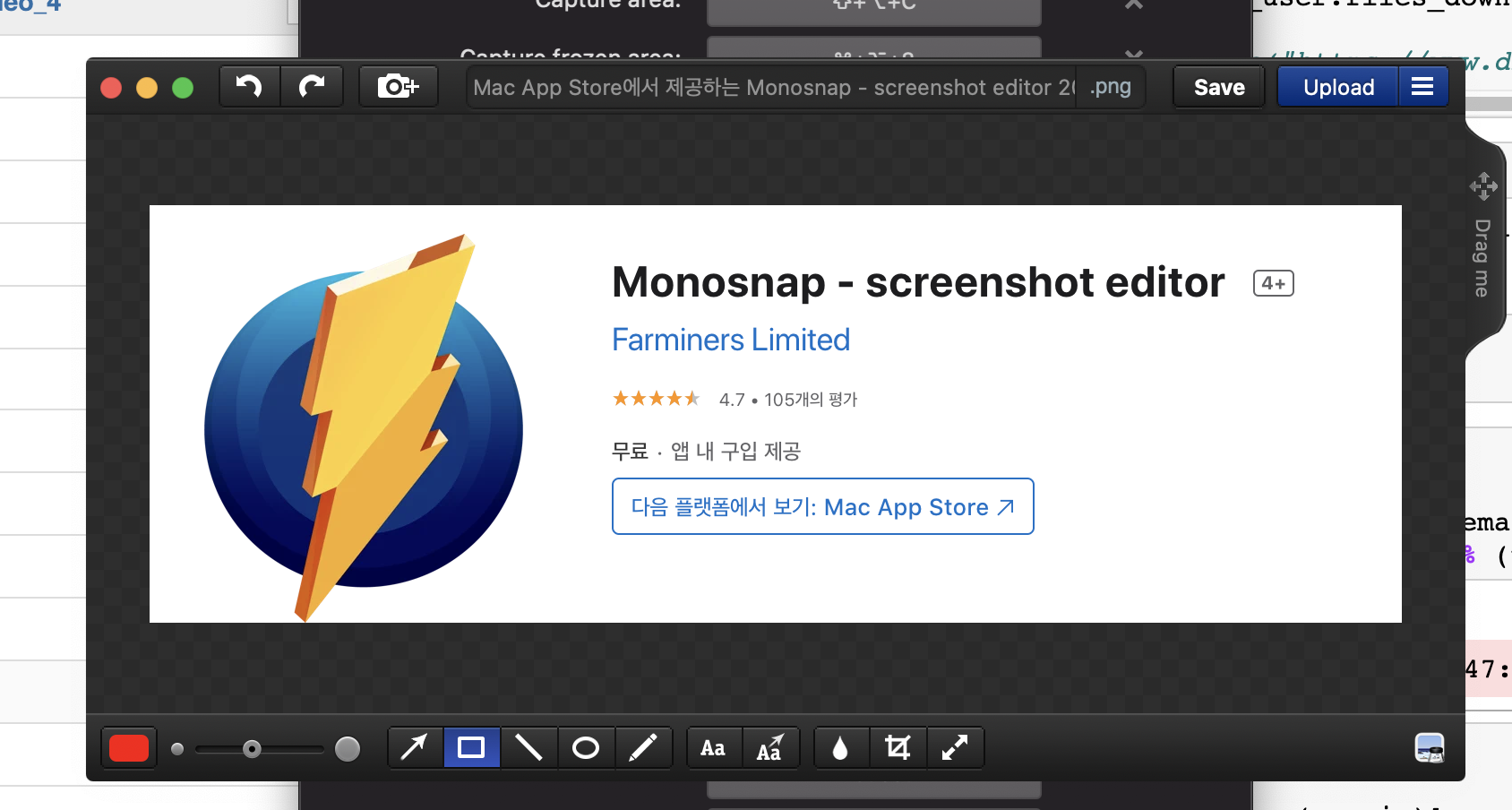1512x810 pixels.
Task: Open the upload options hamburger menu
Action: tap(1422, 87)
